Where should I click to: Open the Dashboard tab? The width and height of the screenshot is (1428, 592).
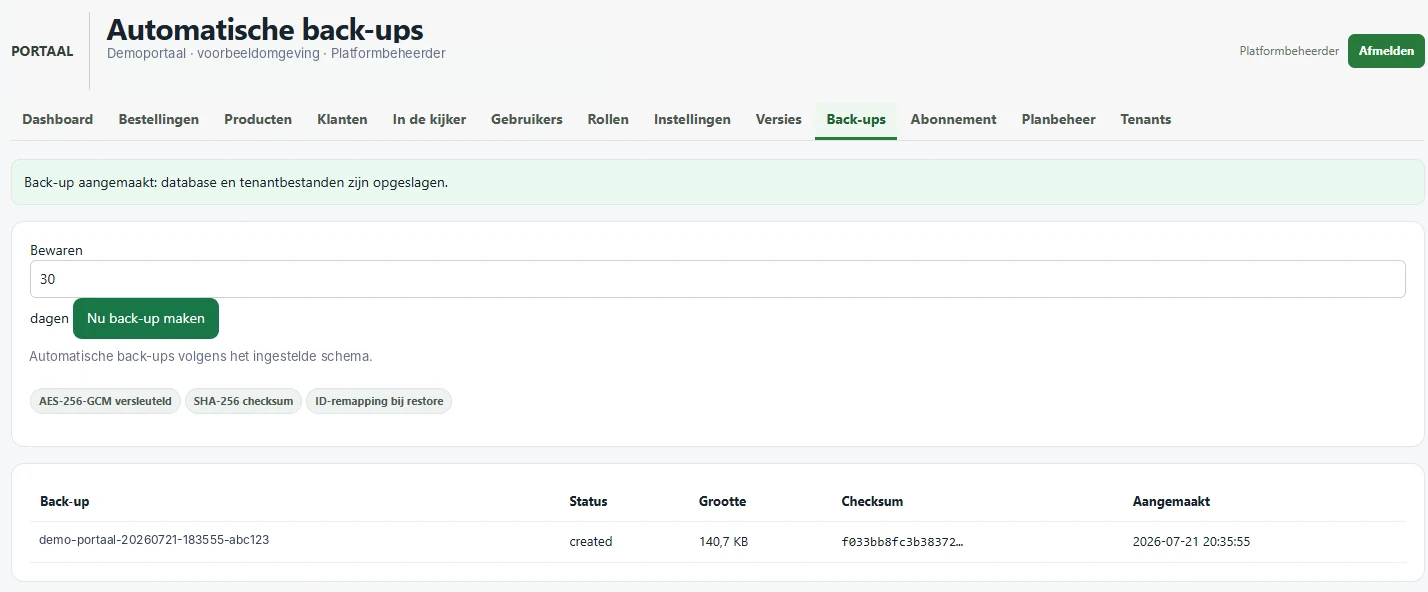pos(58,119)
